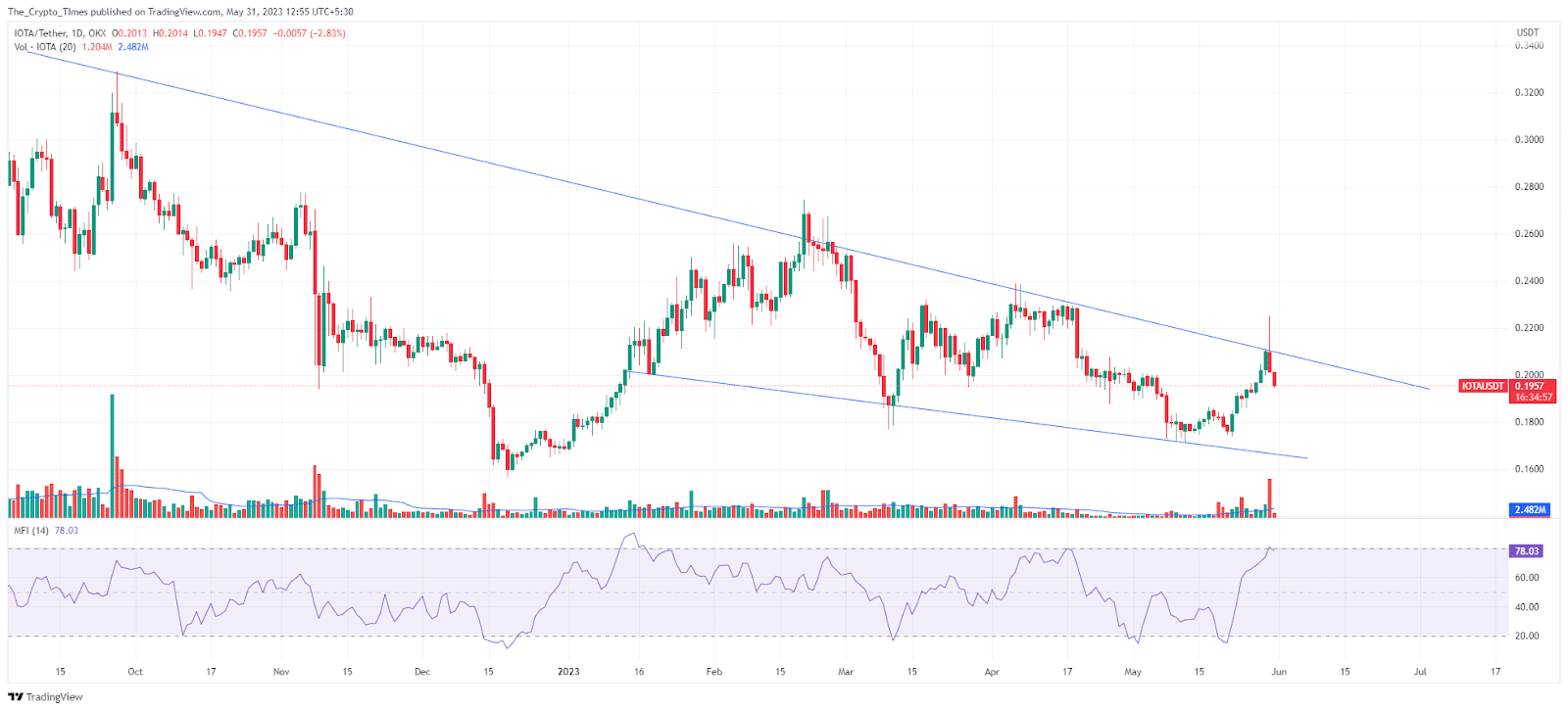Click the 78.03 MFI value tag
The height and width of the screenshot is (711, 1568).
1527,550
